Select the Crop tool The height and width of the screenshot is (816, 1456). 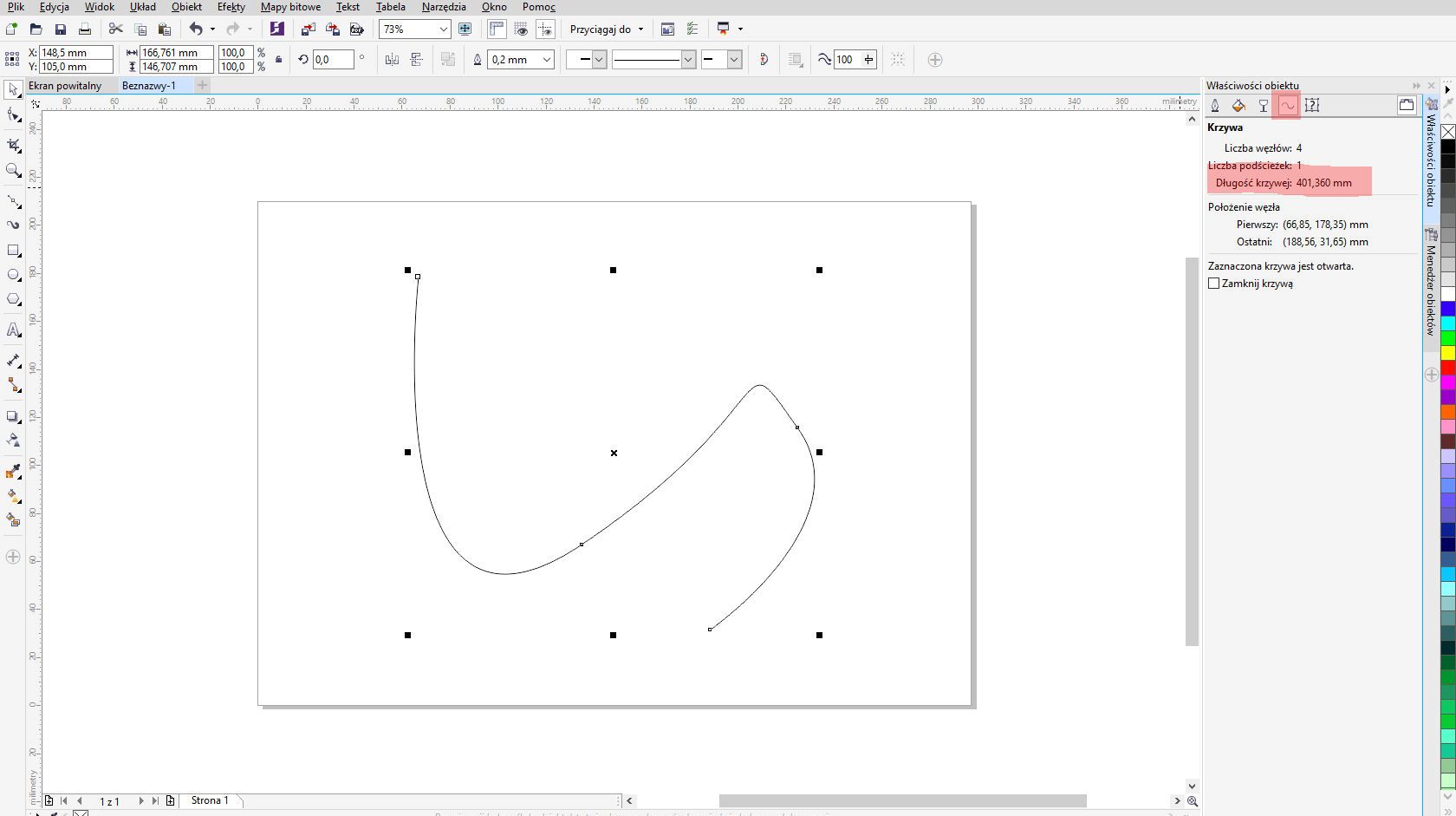[13, 145]
